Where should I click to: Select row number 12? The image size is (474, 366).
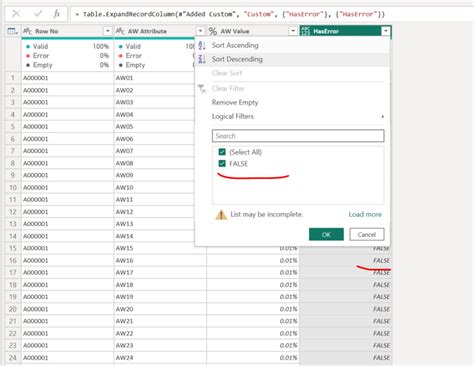point(13,212)
